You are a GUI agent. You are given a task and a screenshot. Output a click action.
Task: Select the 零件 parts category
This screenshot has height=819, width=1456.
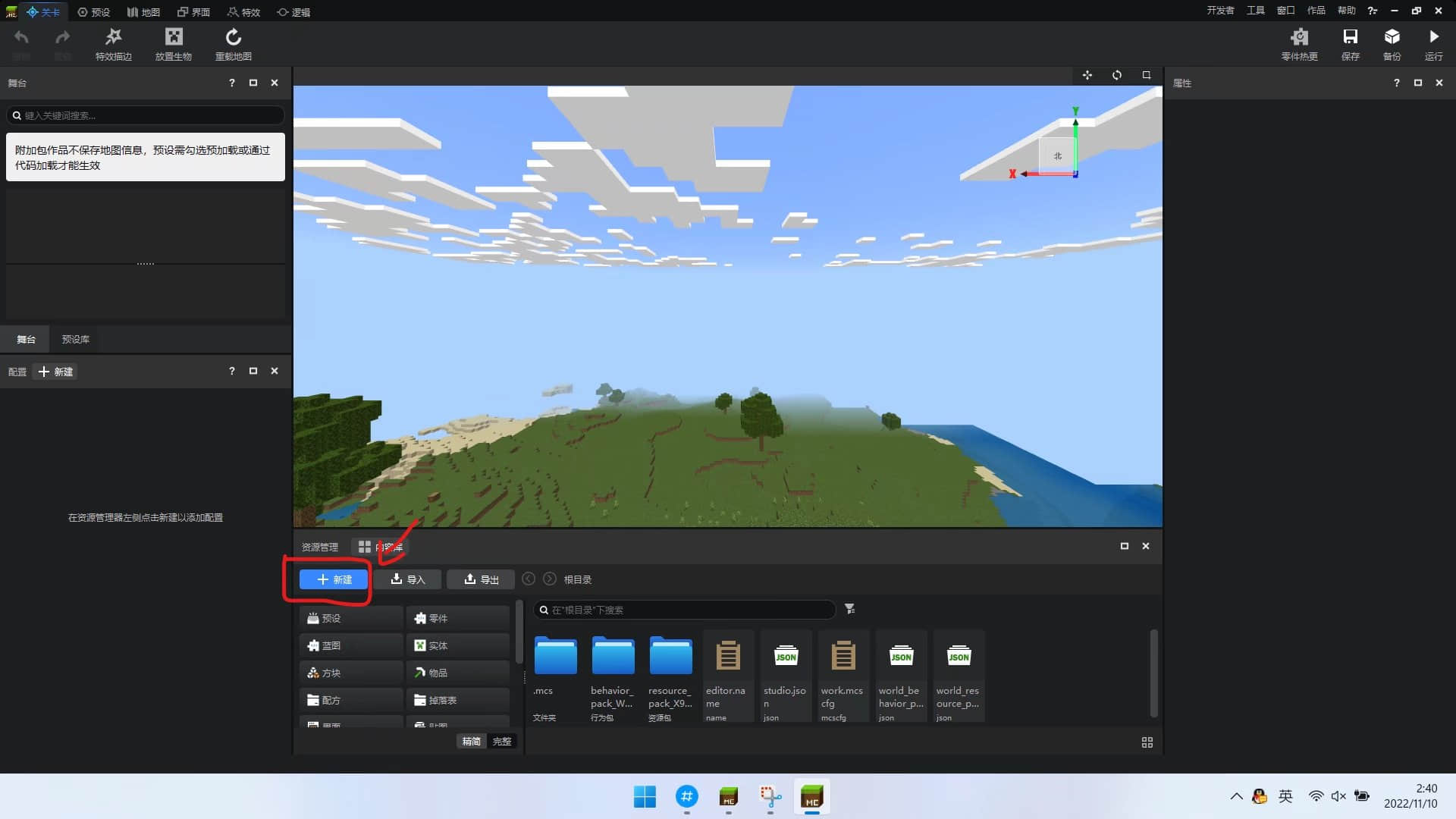(458, 618)
